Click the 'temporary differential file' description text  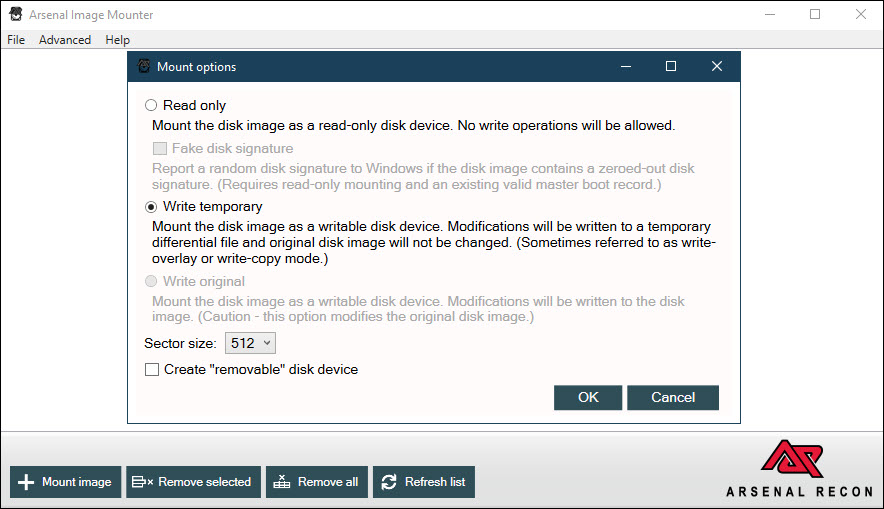click(x=434, y=242)
